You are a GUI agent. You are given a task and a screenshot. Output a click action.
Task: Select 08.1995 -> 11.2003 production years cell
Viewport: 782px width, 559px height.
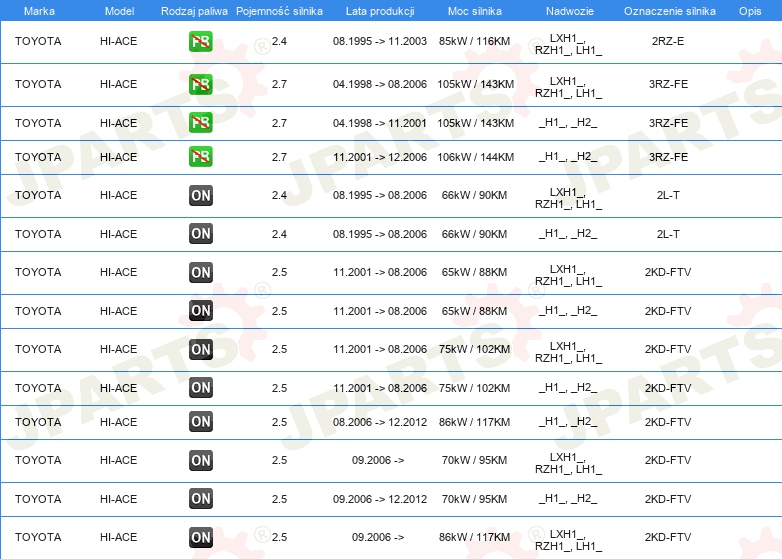point(380,41)
